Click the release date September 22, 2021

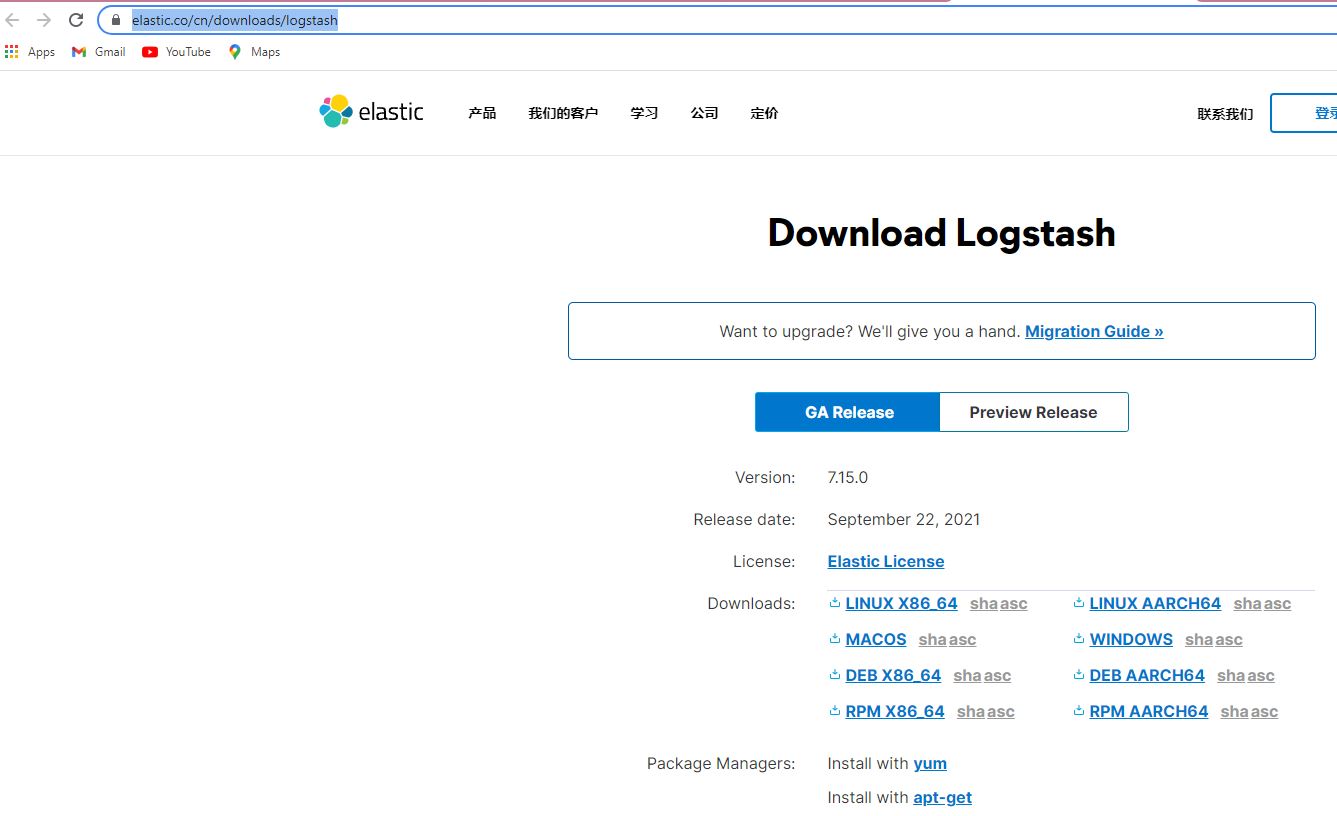coord(904,519)
